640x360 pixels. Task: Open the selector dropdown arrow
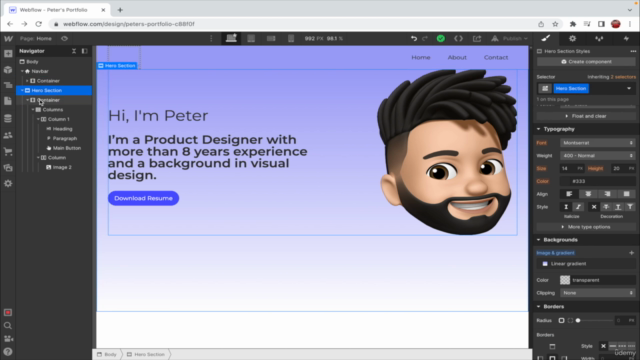click(629, 88)
